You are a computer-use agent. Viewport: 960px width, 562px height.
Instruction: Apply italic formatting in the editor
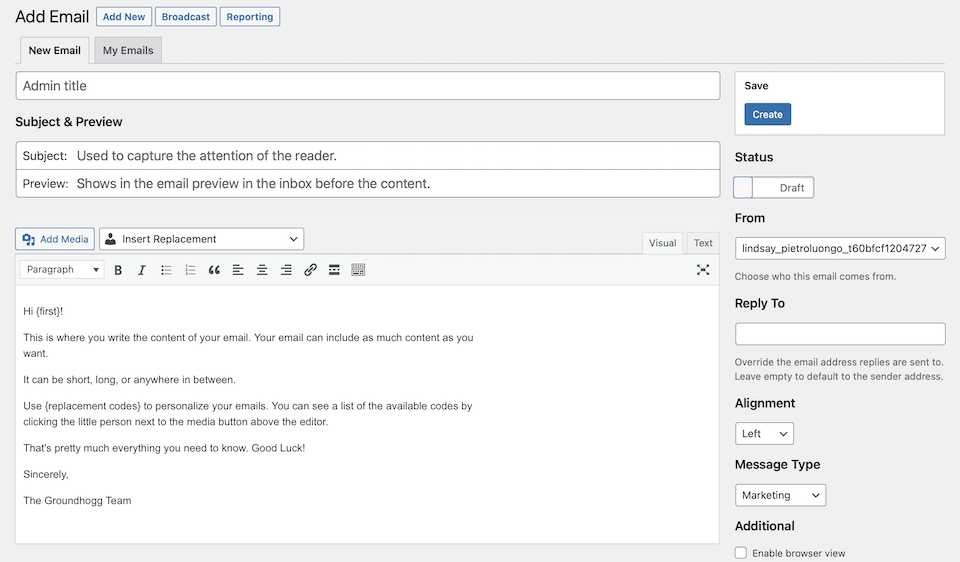pos(142,270)
